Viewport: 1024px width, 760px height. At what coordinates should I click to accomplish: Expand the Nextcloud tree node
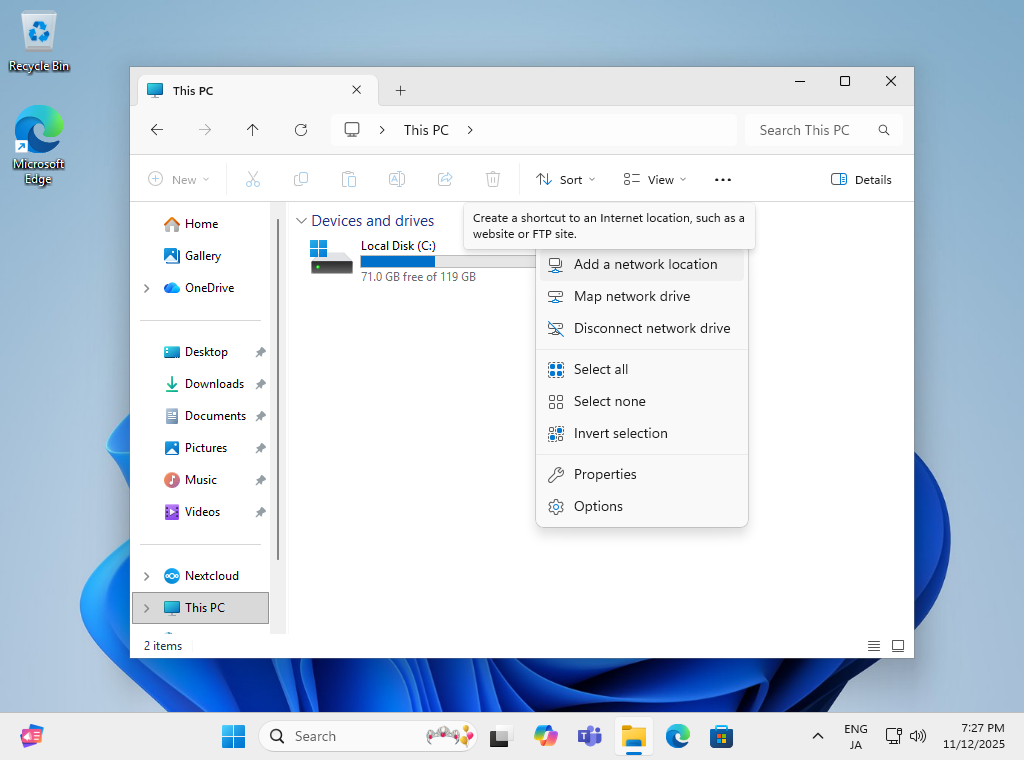(x=147, y=576)
